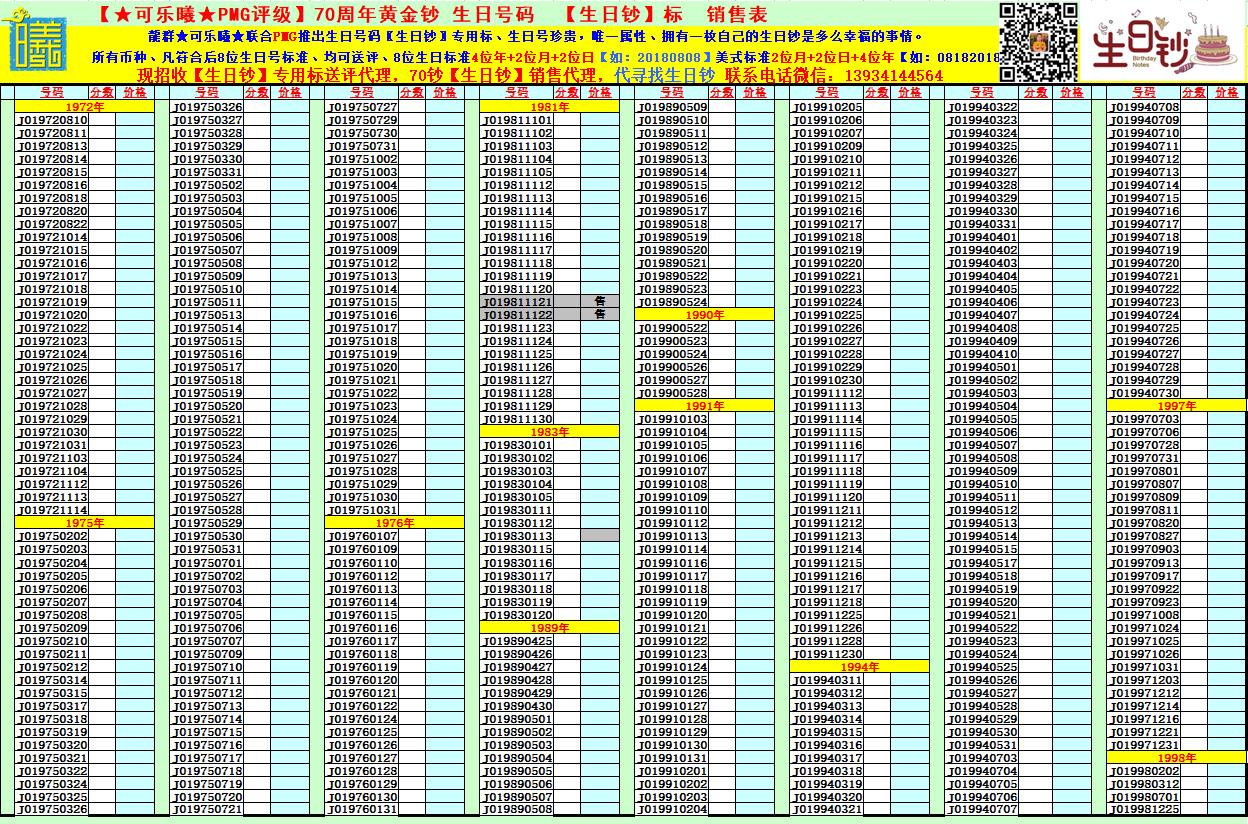Select the 1975年 year header
Screen dimensions: 1248x824
point(85,523)
